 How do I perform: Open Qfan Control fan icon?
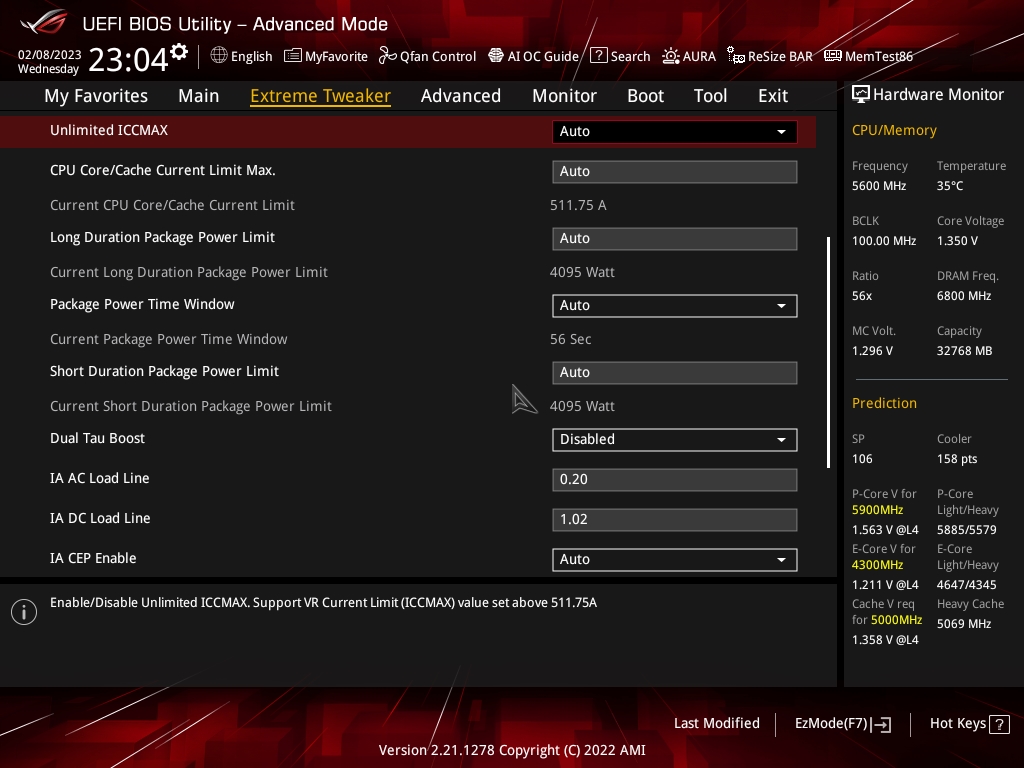pos(387,56)
